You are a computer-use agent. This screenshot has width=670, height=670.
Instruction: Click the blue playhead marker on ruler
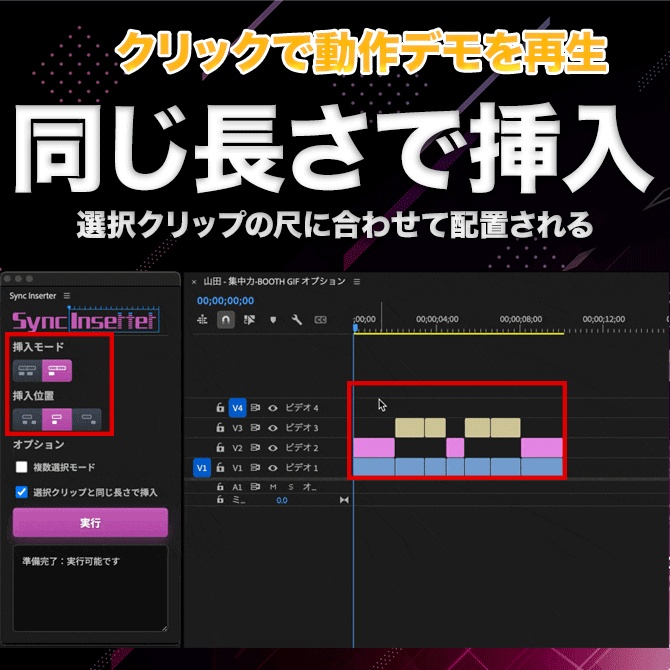coord(355,327)
